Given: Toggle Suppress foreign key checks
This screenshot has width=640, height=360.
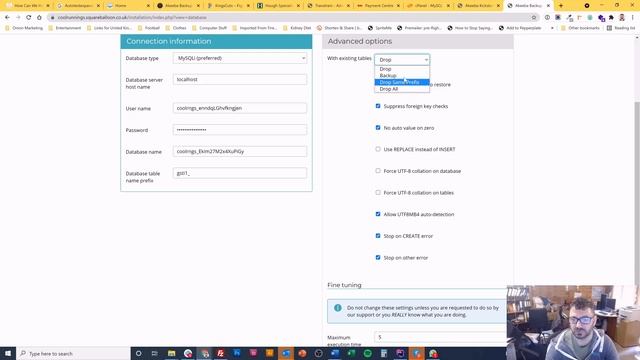Looking at the screenshot, I should click(378, 106).
